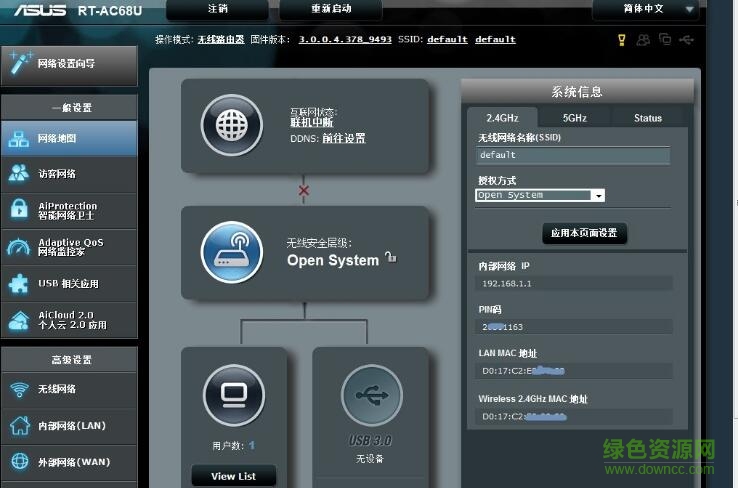
Task: Open the language dropdown
Action: pos(645,9)
